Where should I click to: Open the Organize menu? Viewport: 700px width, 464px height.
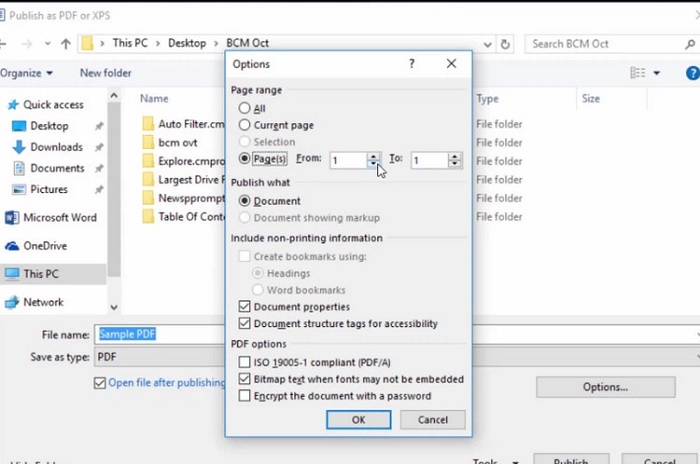coord(26,73)
